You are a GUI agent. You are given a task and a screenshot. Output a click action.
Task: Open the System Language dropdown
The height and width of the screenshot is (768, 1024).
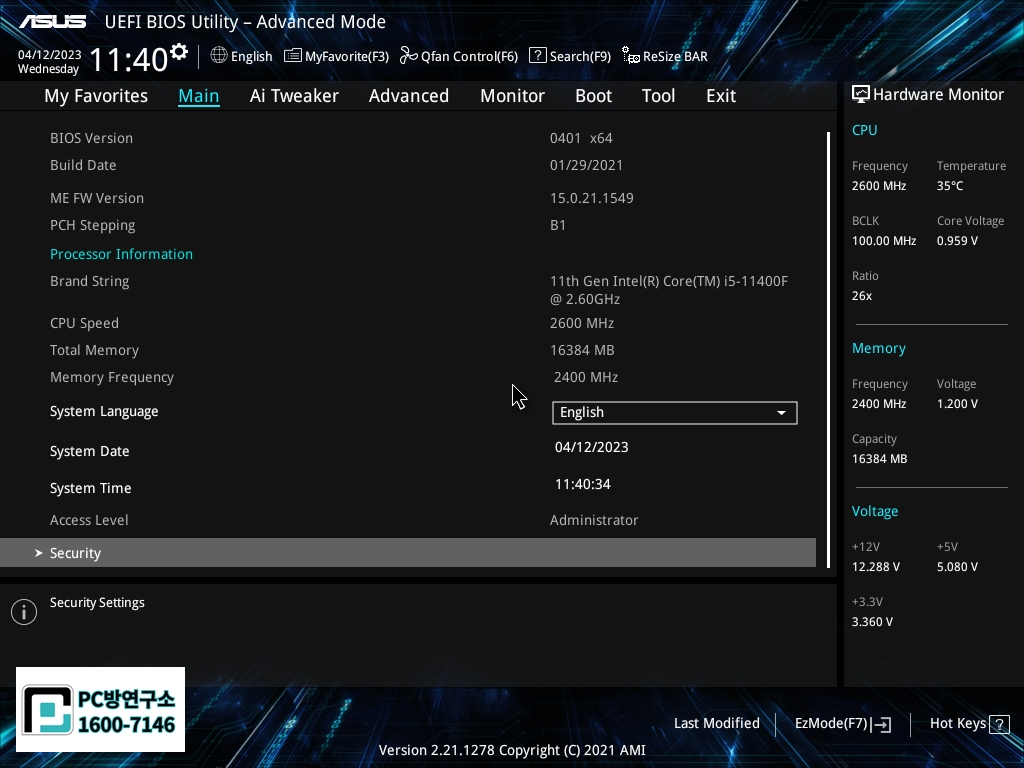pos(675,413)
